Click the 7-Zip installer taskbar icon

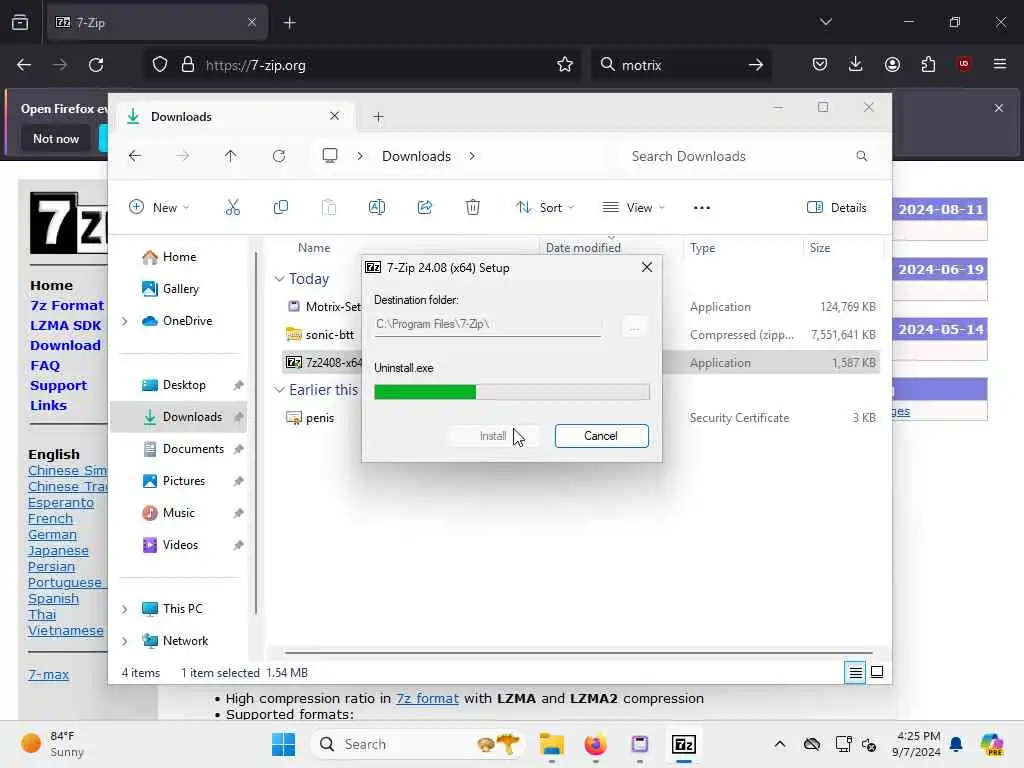pos(684,744)
